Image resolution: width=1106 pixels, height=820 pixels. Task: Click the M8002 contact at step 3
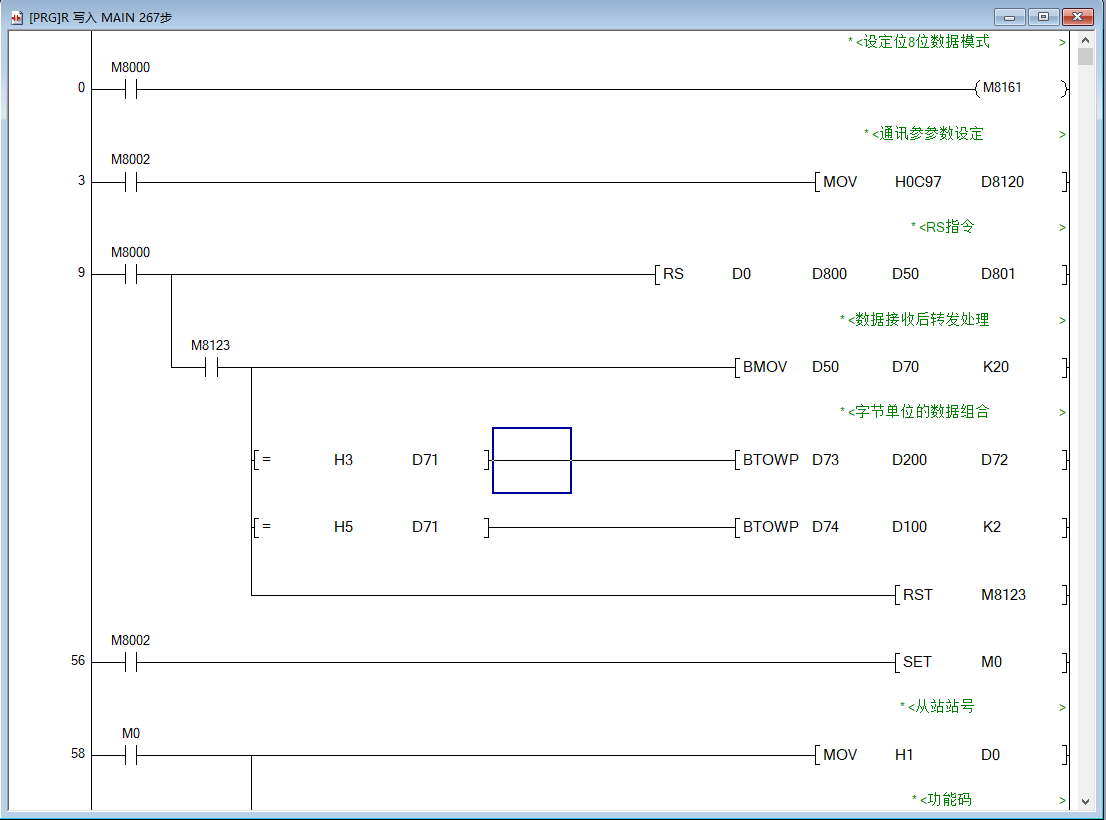tap(130, 182)
